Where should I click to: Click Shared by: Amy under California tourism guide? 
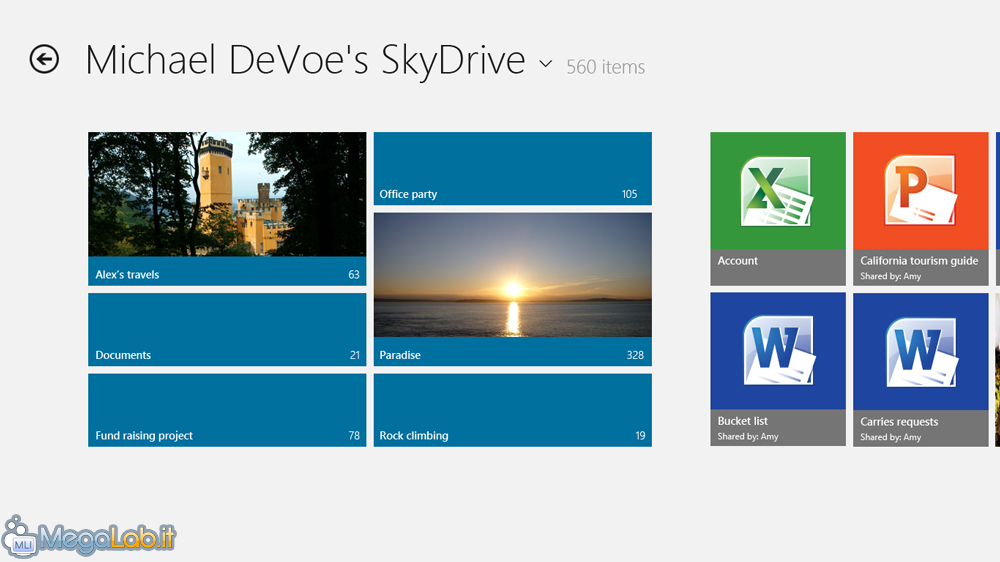890,276
